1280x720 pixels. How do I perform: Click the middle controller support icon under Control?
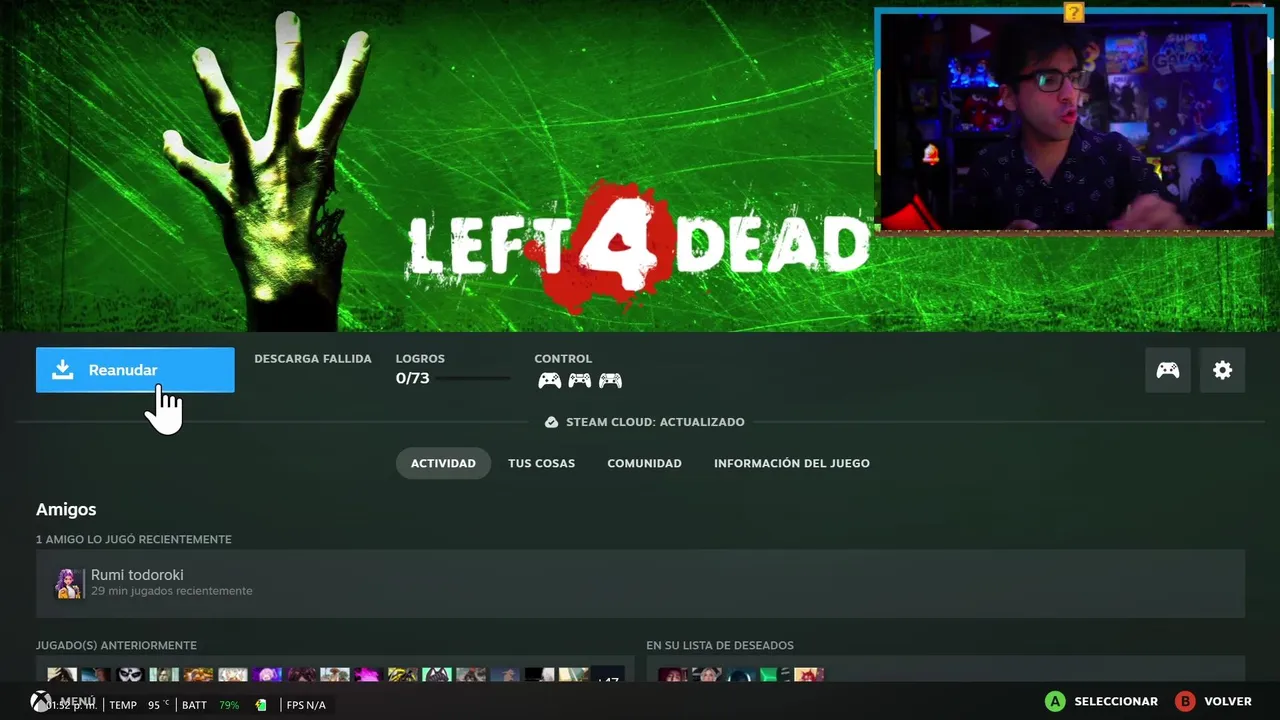tap(579, 380)
